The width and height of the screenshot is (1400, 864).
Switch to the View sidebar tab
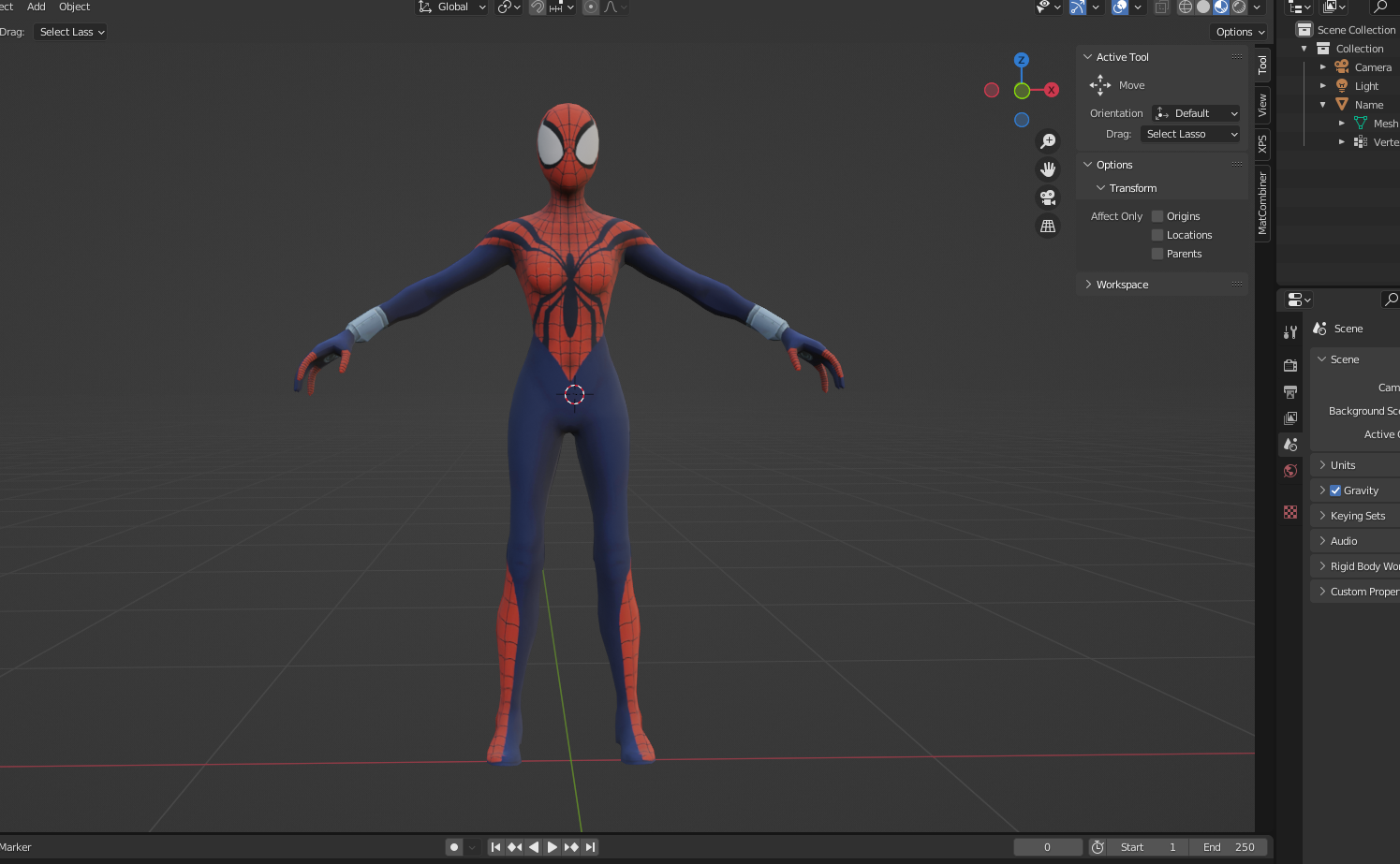[x=1262, y=105]
